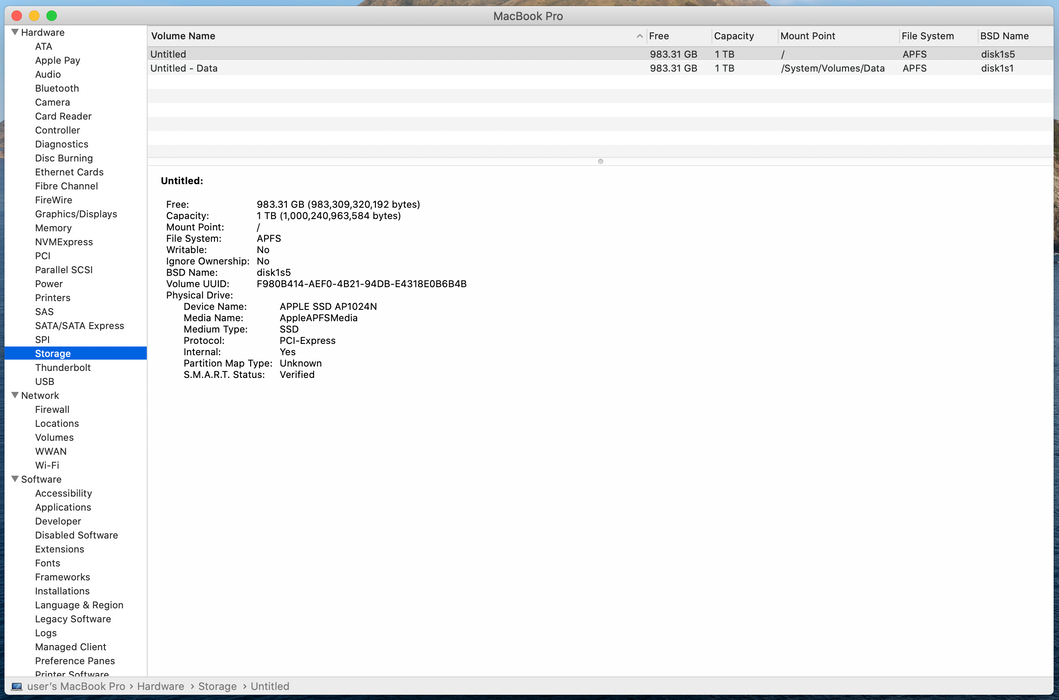This screenshot has width=1059, height=700.
Task: Open Disabled Software item
Action: click(76, 535)
